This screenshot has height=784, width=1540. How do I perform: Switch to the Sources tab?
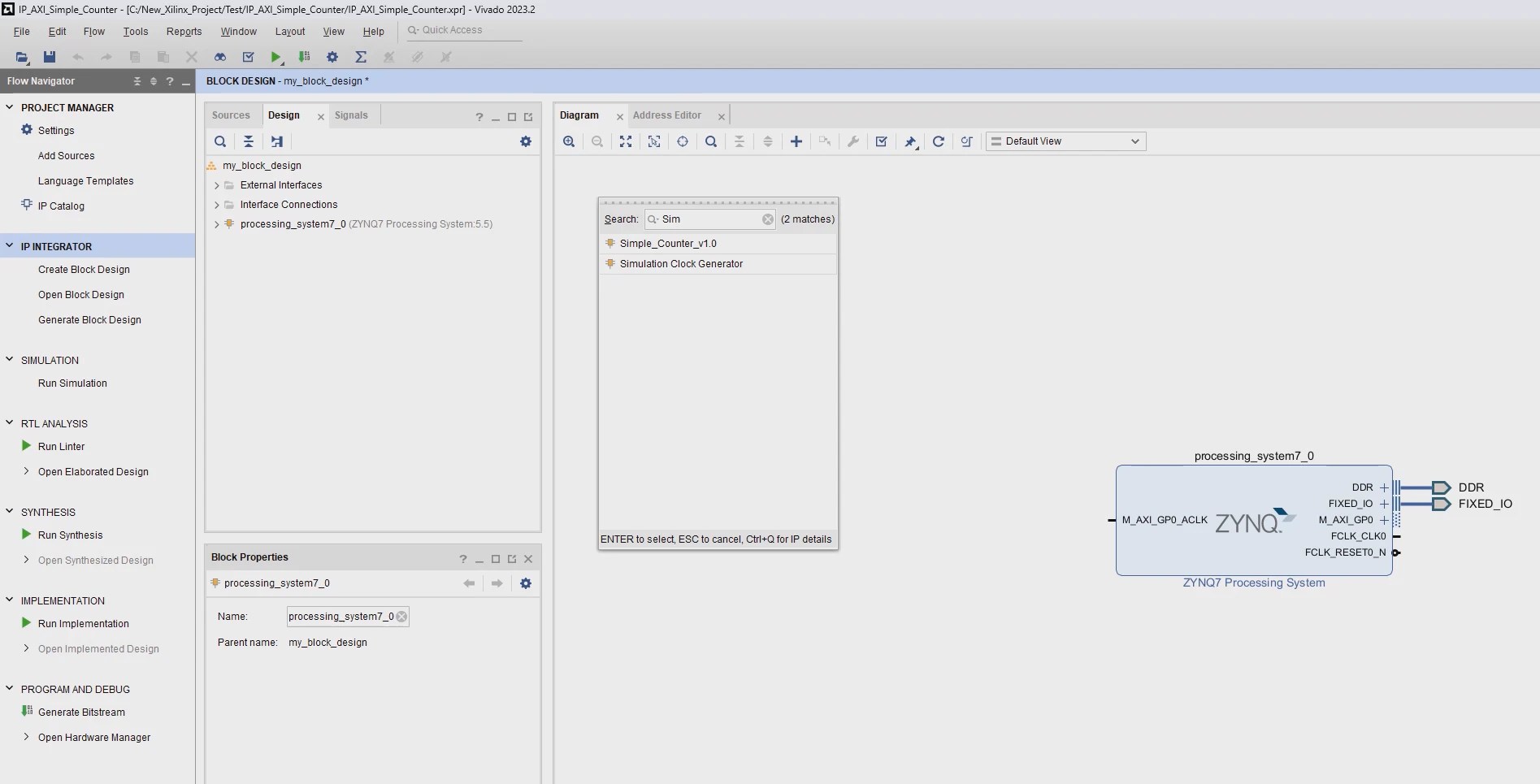(x=231, y=115)
